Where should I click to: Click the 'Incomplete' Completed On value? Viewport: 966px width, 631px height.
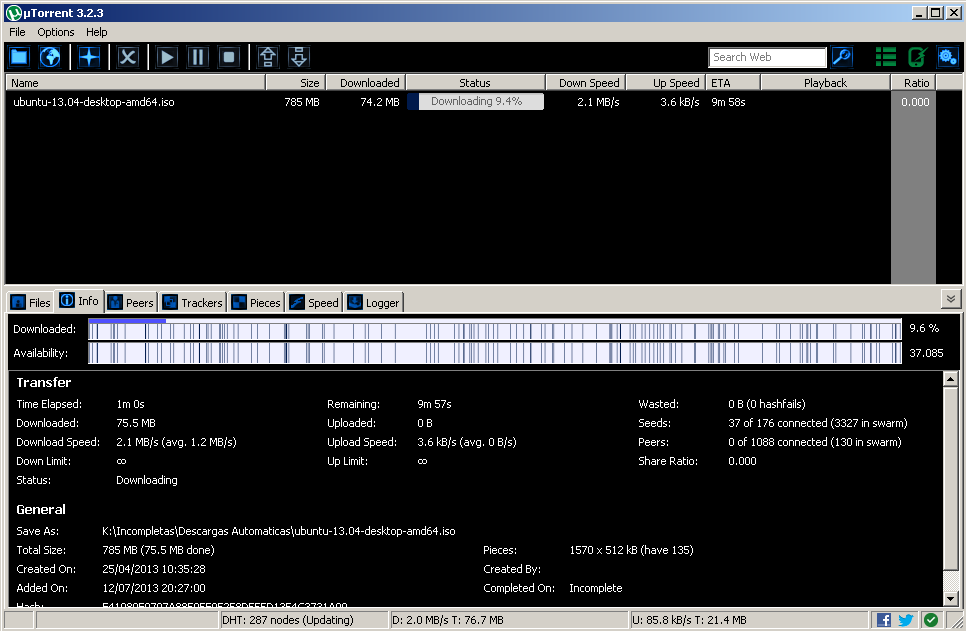596,588
